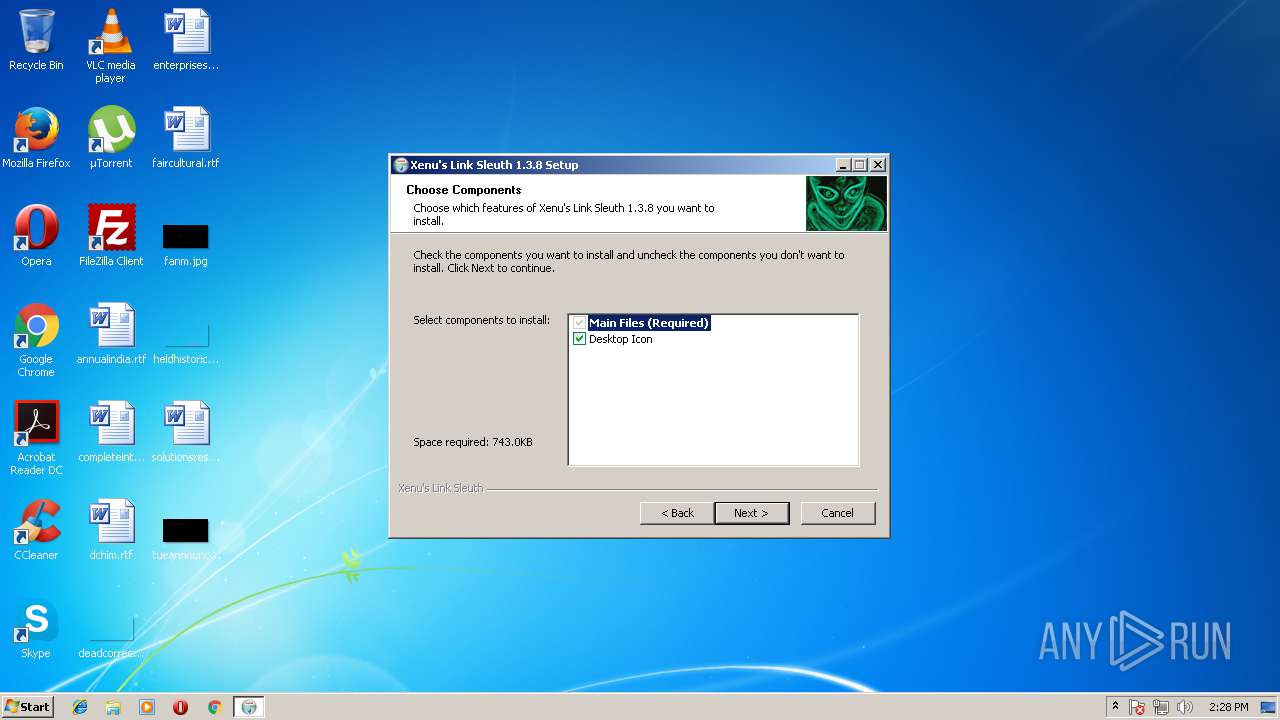Image resolution: width=1280 pixels, height=720 pixels.
Task: Close the Xenu setup window
Action: click(878, 165)
